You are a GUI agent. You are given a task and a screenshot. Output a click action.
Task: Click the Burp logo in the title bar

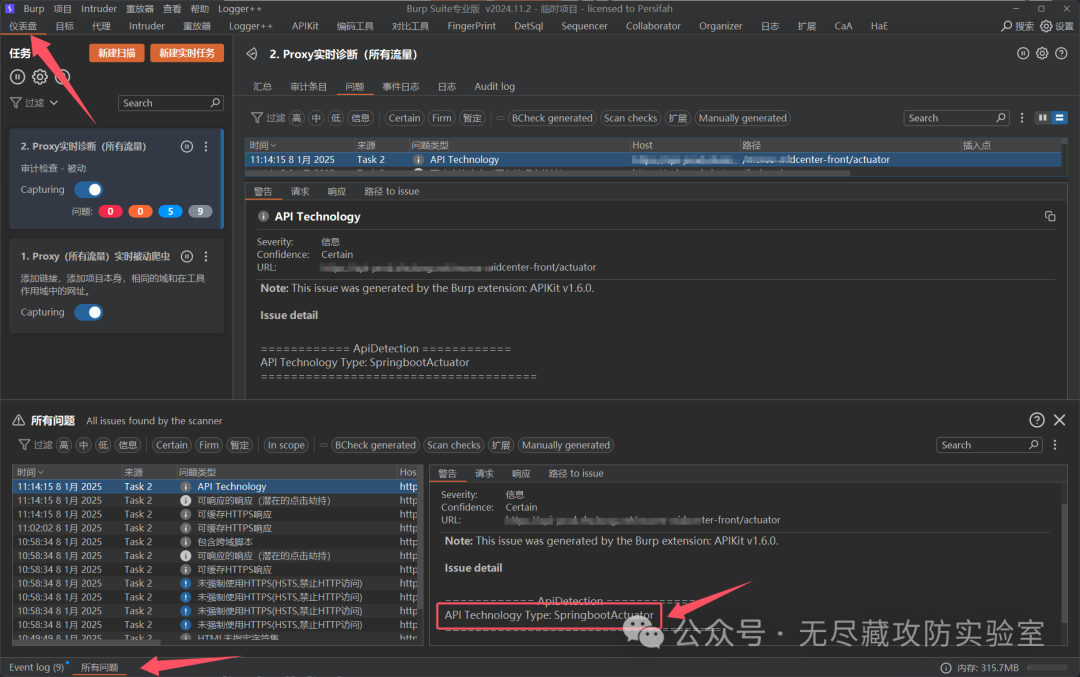point(9,9)
